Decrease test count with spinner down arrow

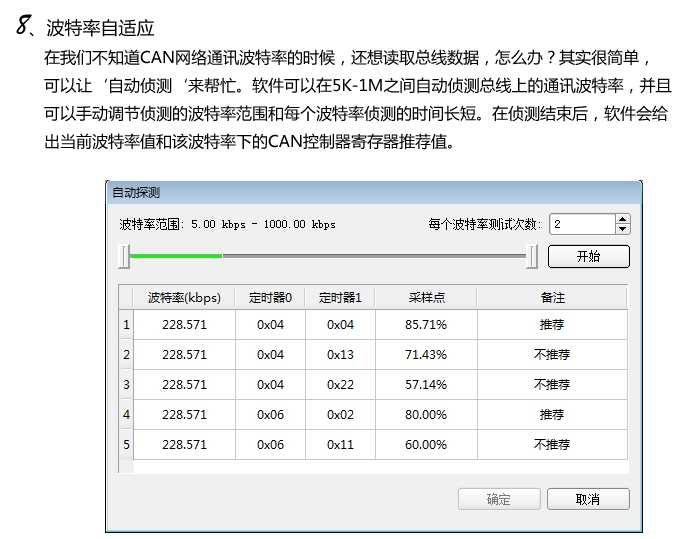coord(623,230)
